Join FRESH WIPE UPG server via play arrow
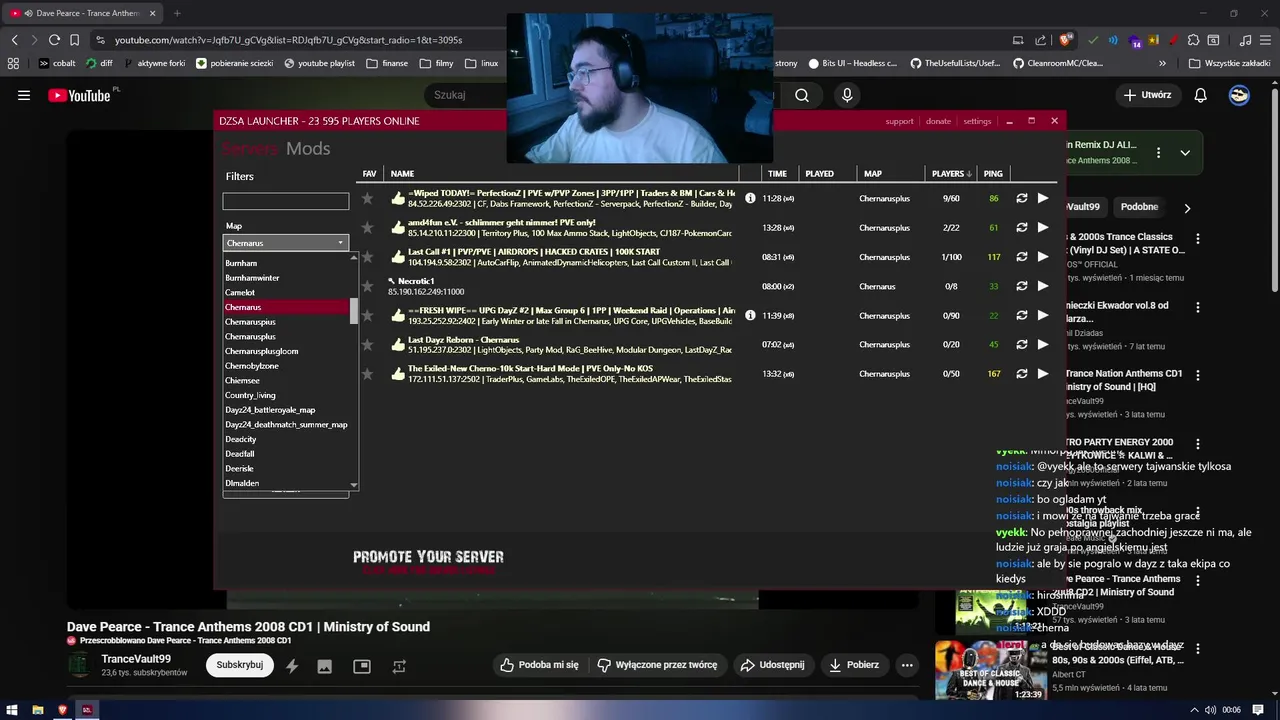1280x720 pixels. pyautogui.click(x=1043, y=315)
